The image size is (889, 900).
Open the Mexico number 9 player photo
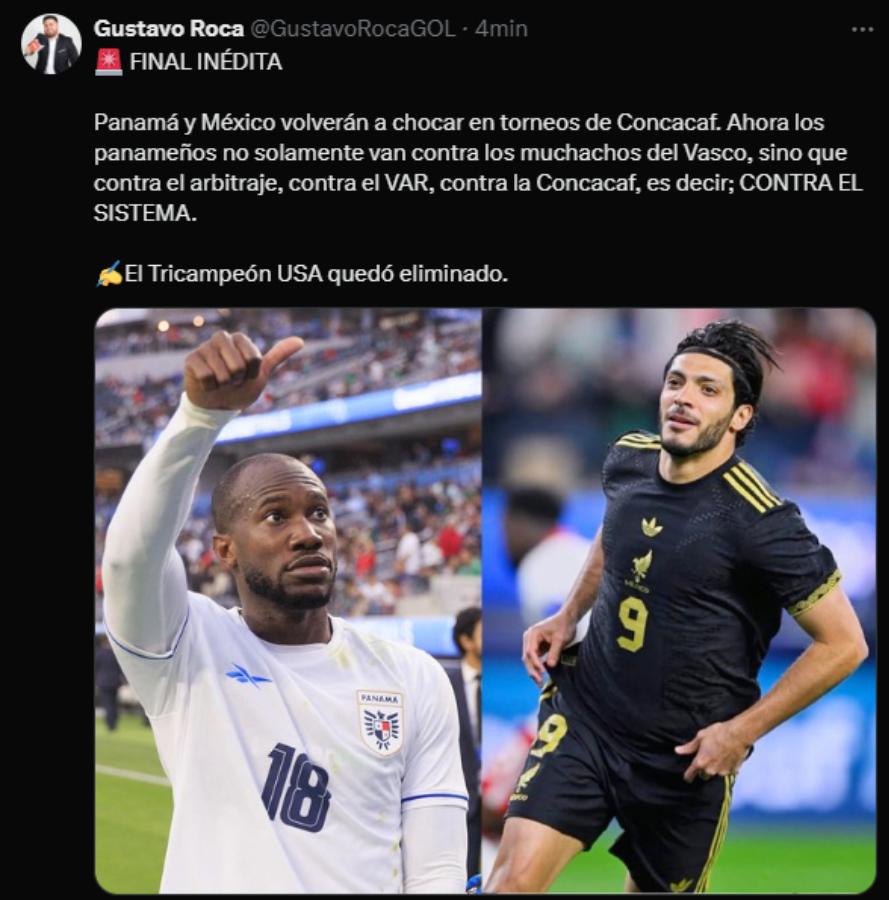[680, 600]
